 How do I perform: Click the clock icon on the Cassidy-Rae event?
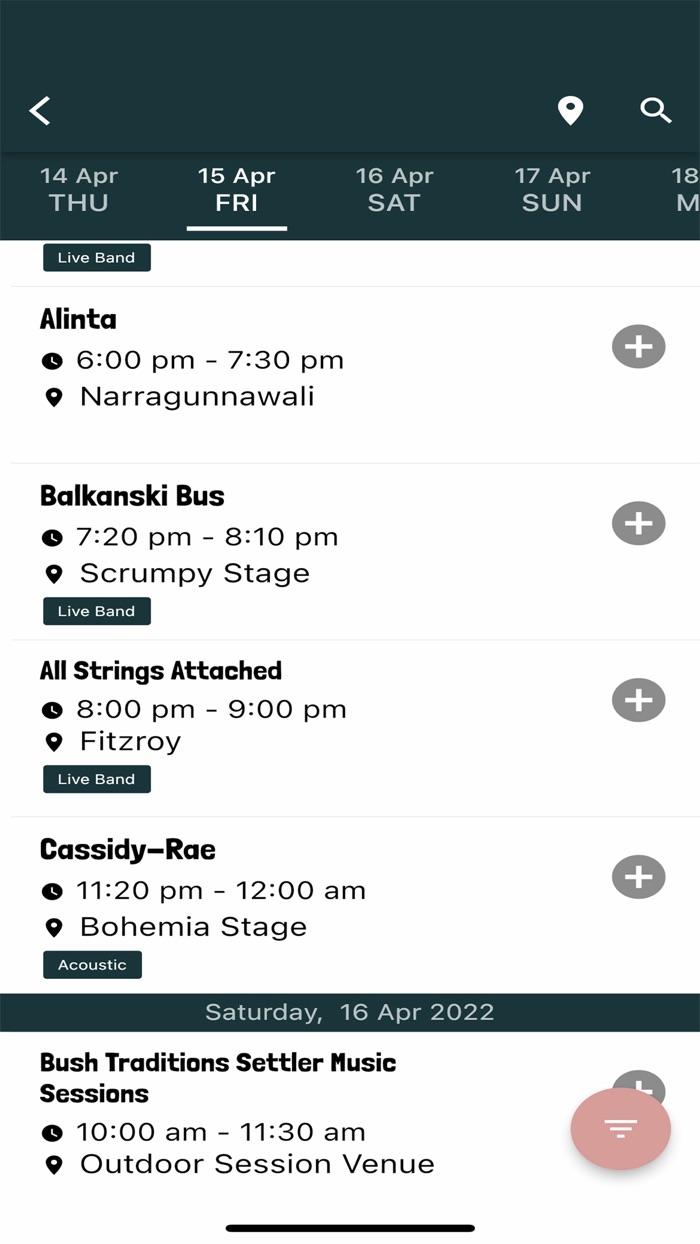tap(53, 890)
